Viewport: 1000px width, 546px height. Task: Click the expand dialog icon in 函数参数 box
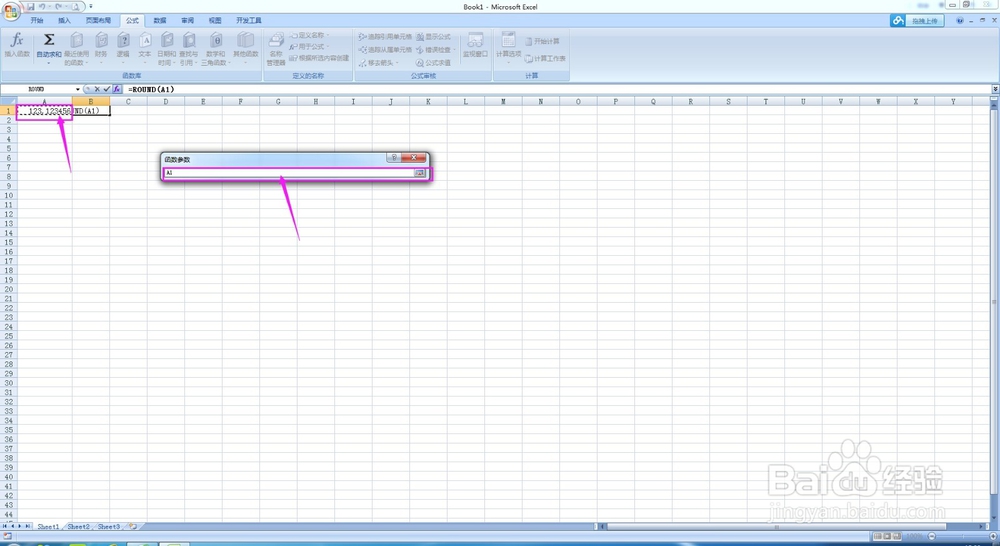click(420, 173)
